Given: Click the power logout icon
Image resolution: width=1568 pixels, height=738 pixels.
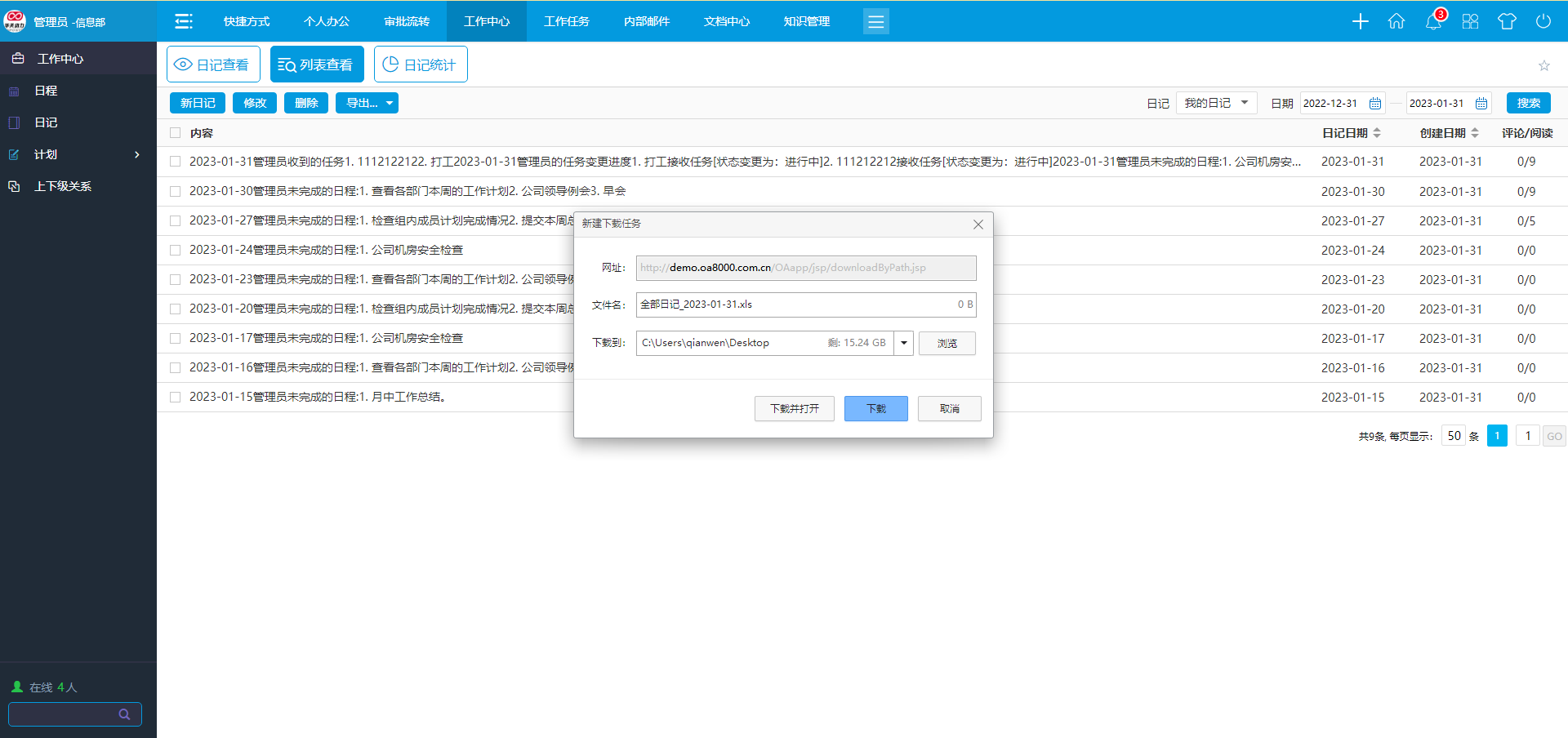Looking at the screenshot, I should [1543, 22].
